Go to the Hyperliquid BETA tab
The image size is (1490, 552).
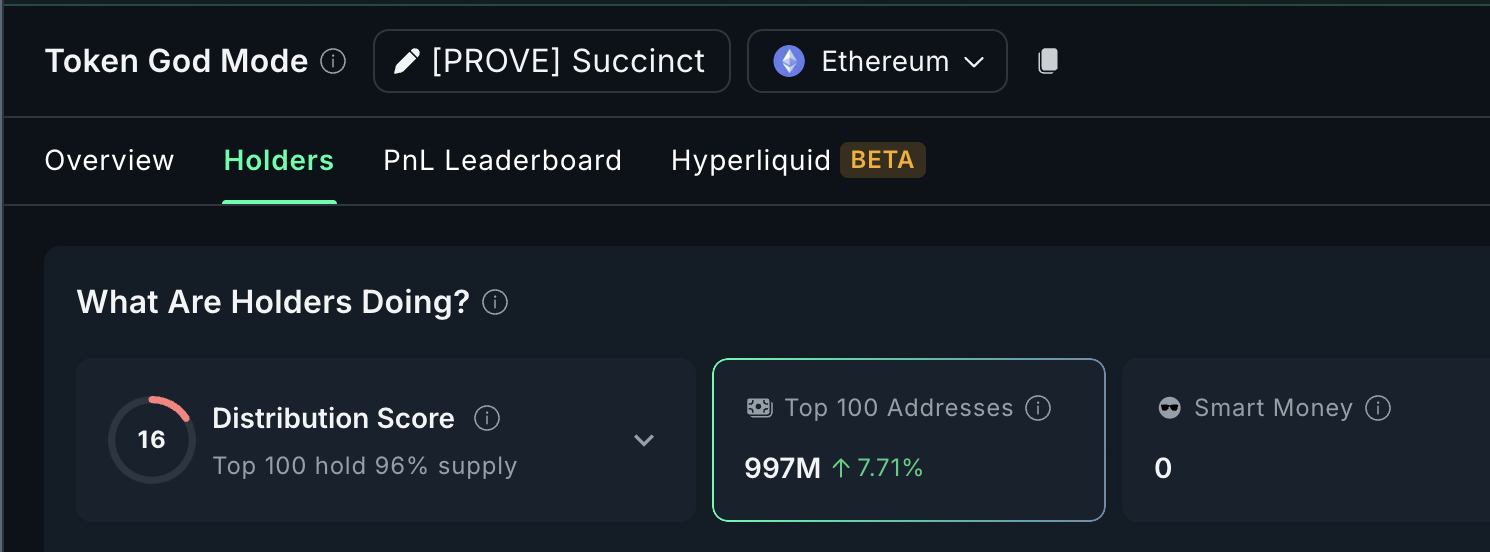pyautogui.click(x=798, y=160)
